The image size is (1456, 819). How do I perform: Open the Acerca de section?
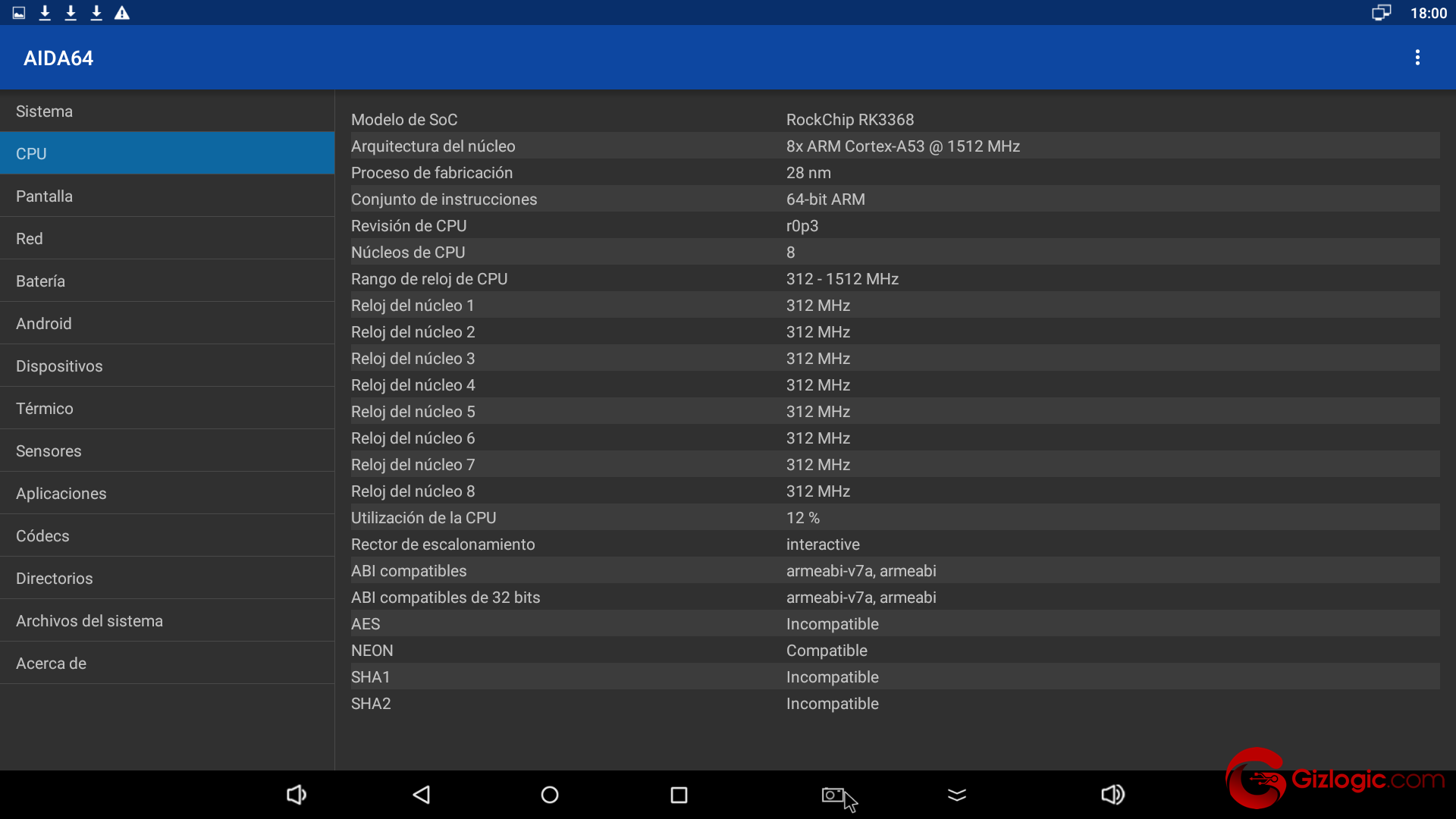pyautogui.click(x=167, y=663)
